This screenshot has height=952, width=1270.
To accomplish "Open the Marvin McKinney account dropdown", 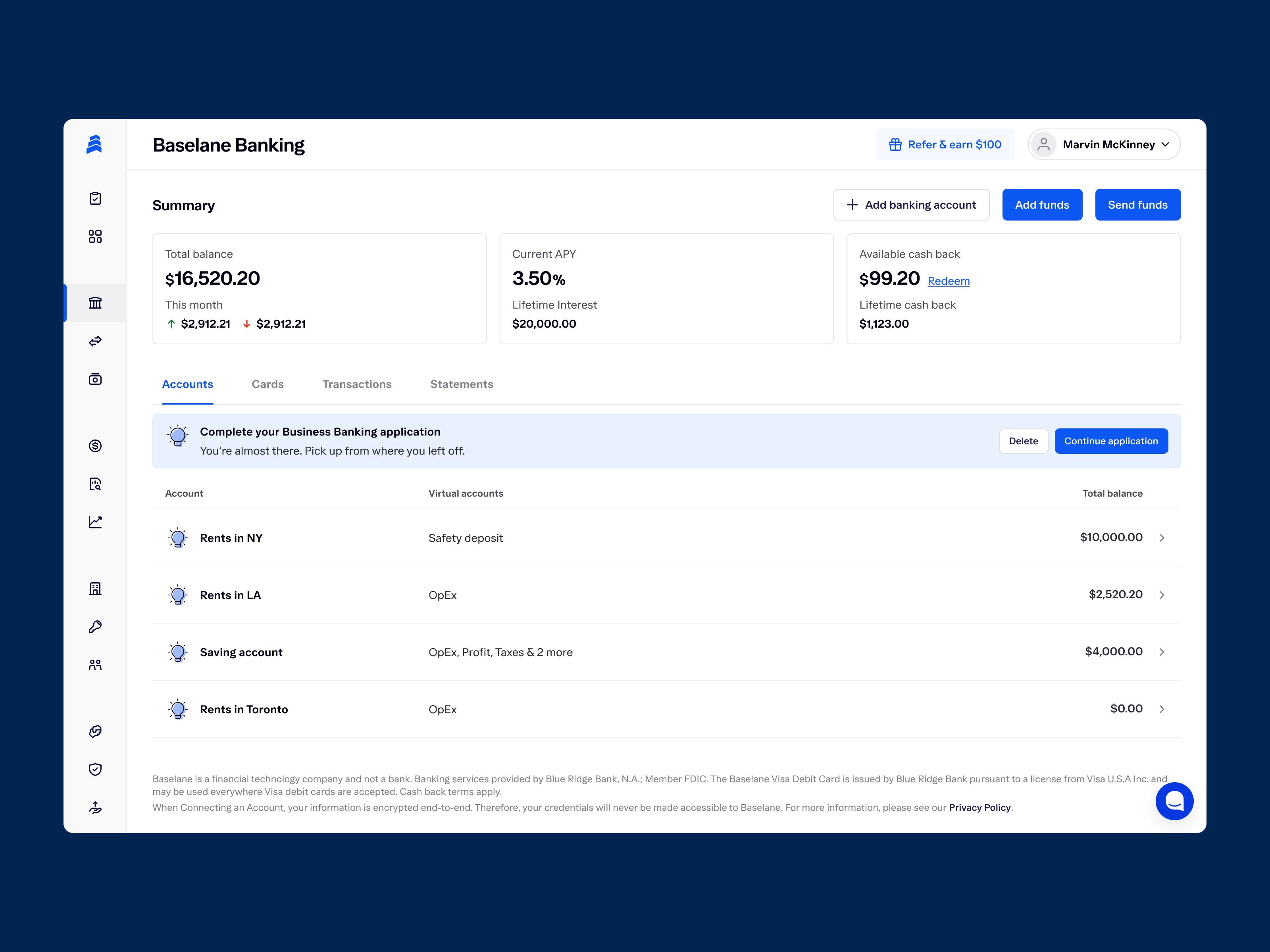I will coord(1104,145).
